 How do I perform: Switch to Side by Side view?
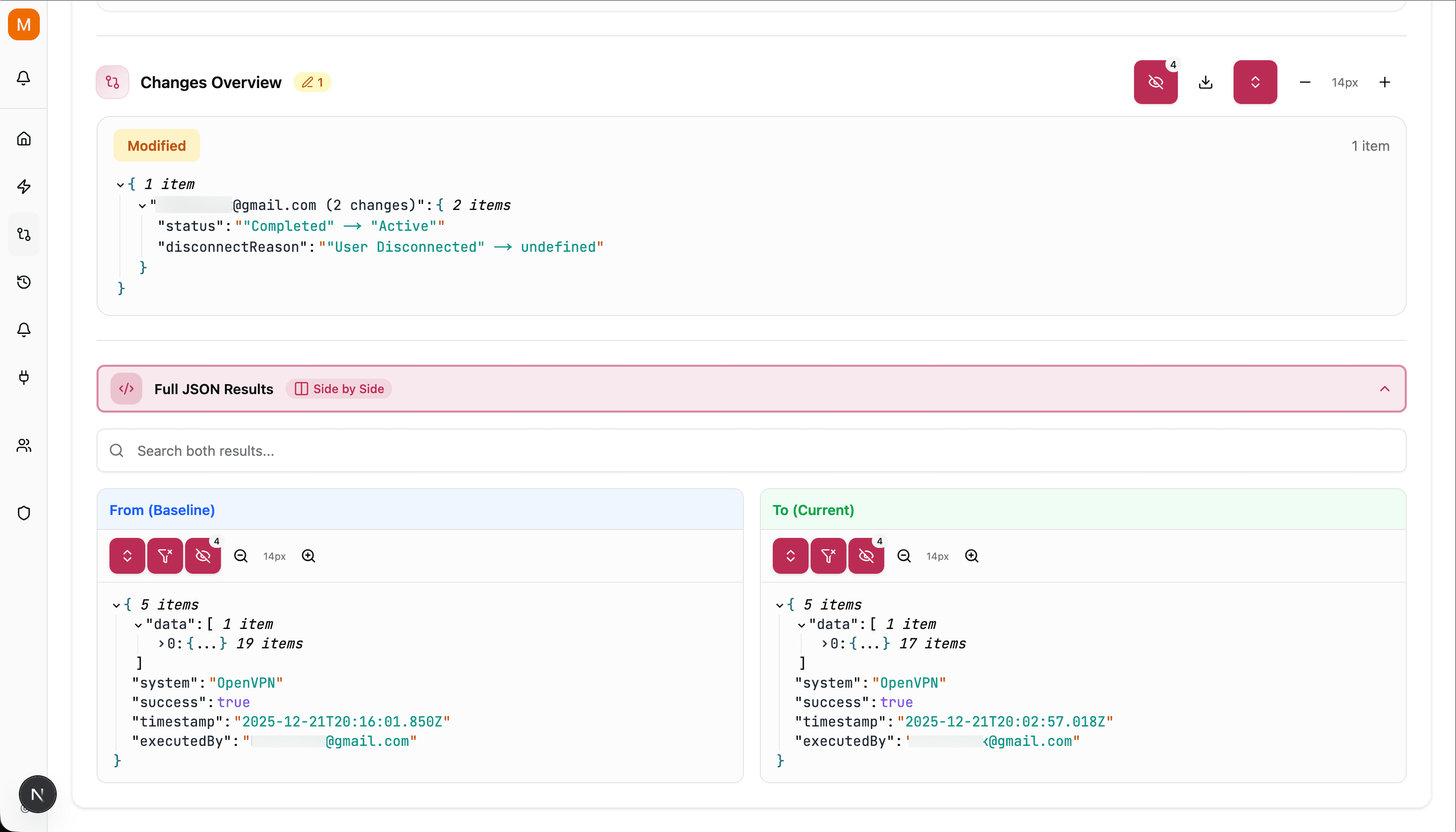pos(338,389)
